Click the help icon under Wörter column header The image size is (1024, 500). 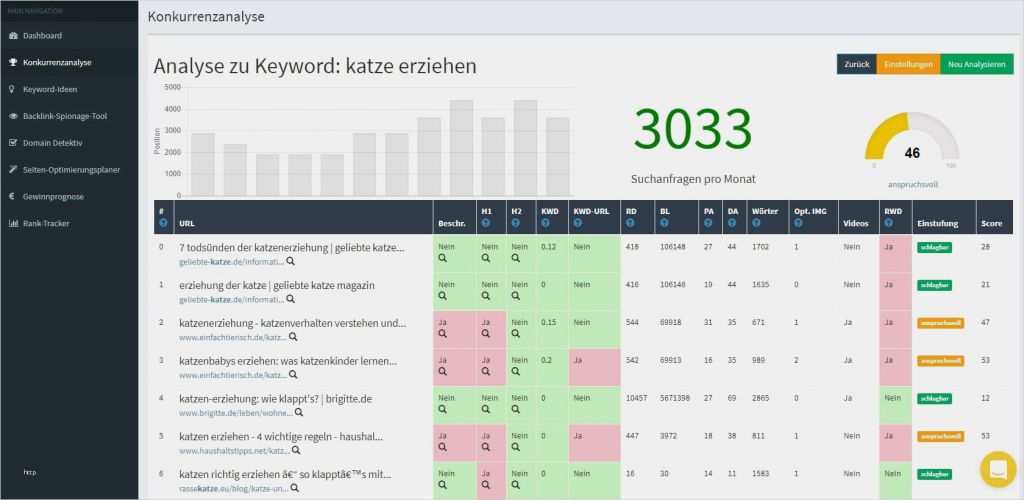point(756,223)
